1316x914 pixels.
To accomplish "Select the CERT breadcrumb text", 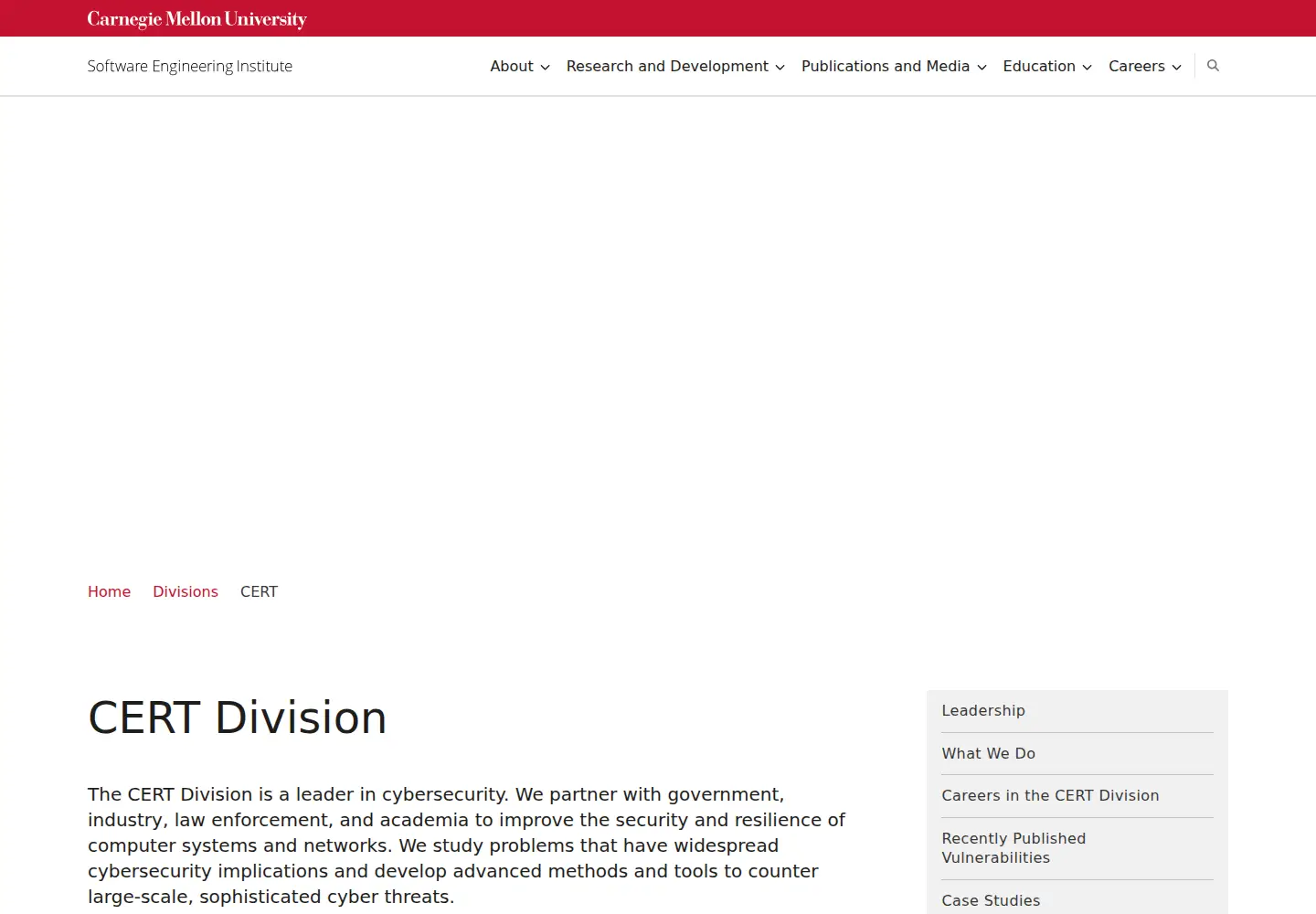I will pyautogui.click(x=259, y=591).
